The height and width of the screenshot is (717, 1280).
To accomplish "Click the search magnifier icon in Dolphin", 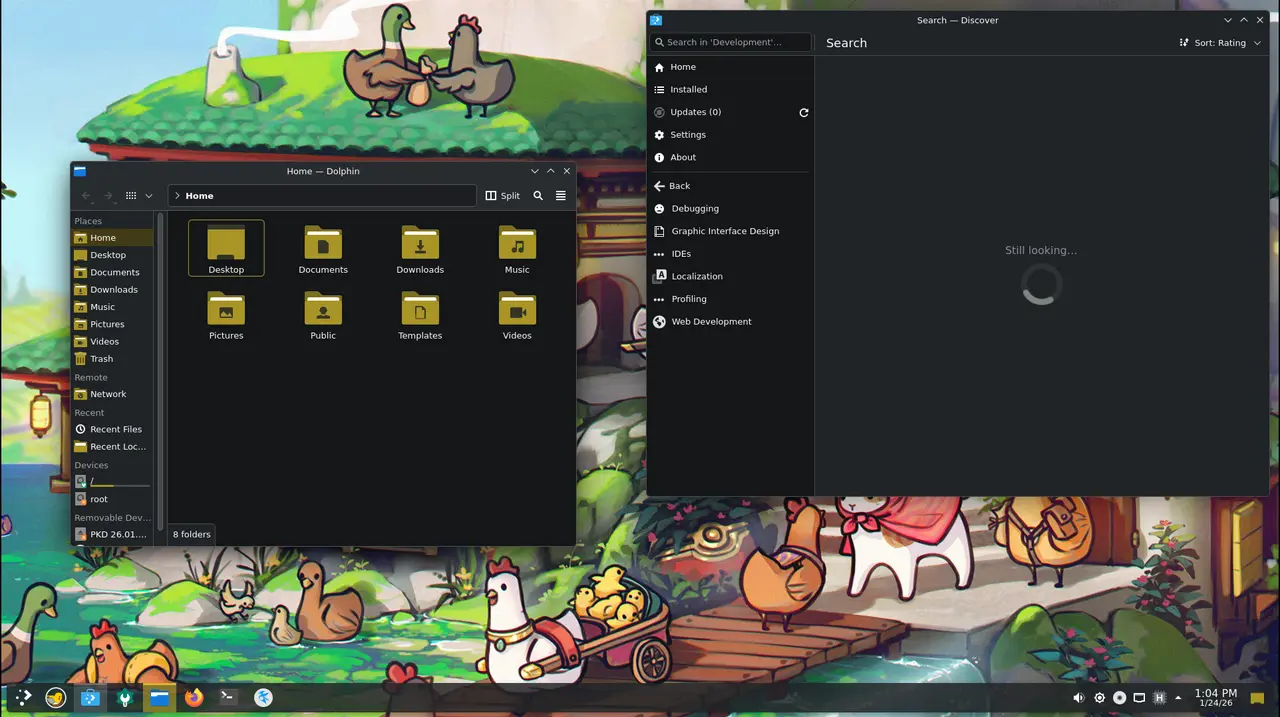I will point(538,196).
